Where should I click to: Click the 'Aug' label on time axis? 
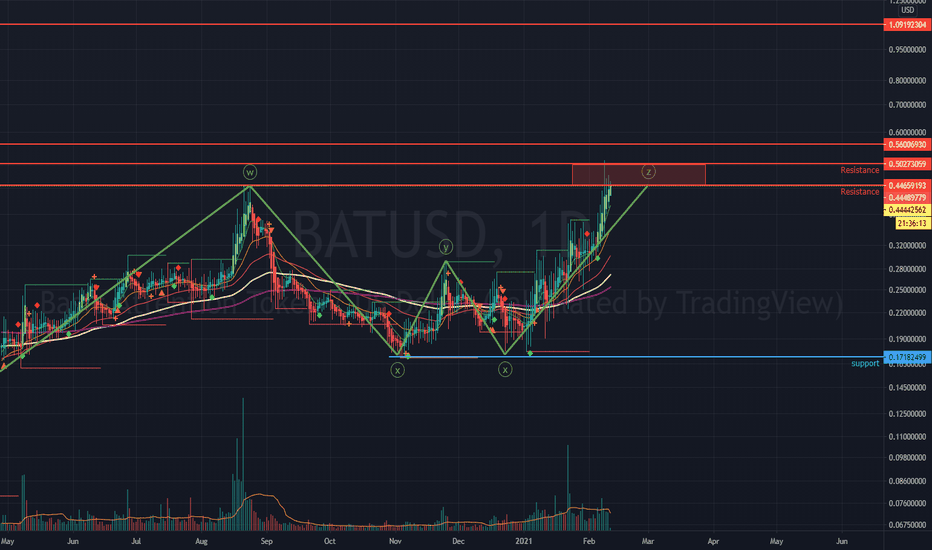click(x=201, y=541)
